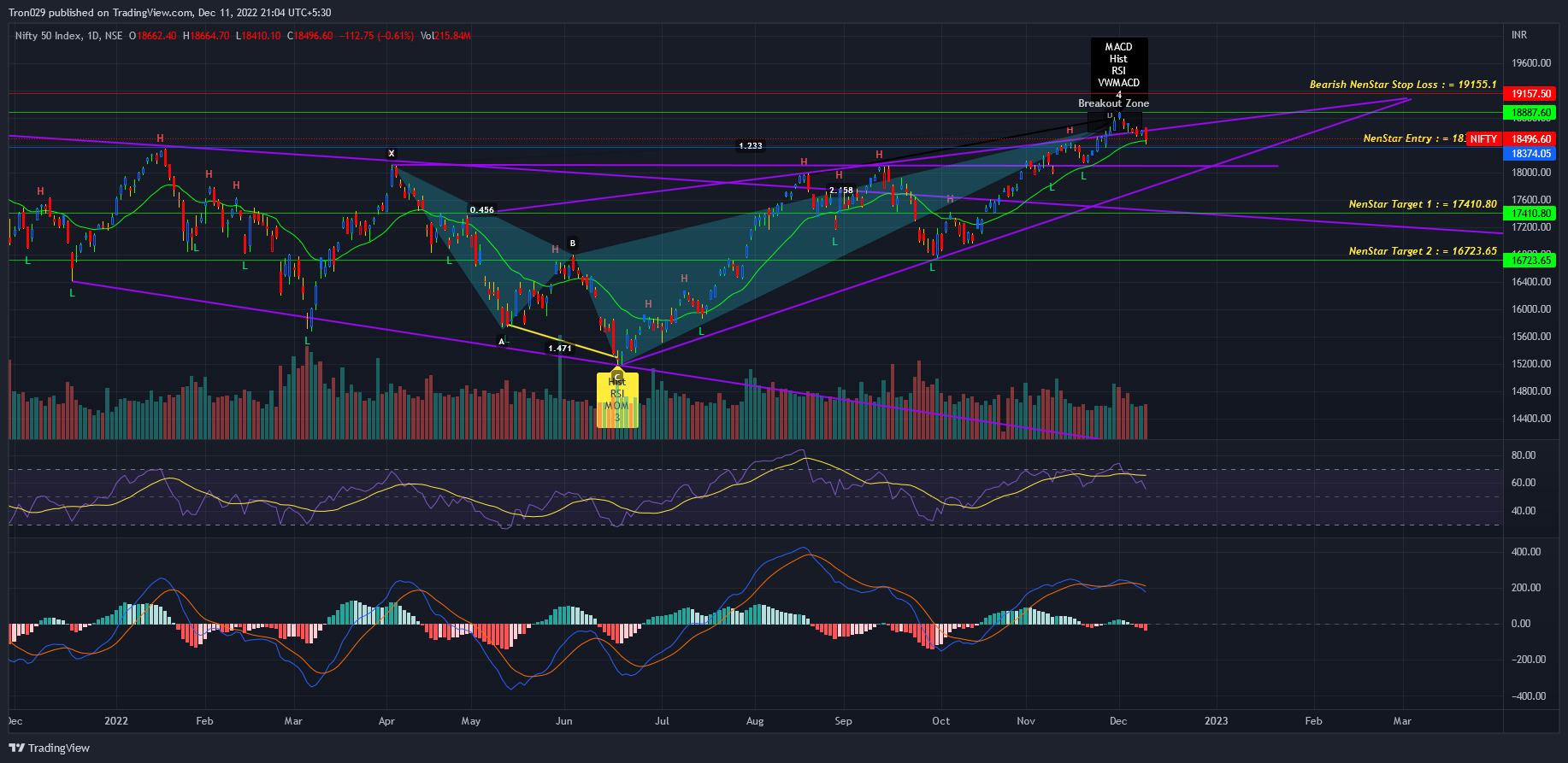This screenshot has height=763, width=1568.
Task: Click the 1.233 ratio label
Action: tap(751, 146)
